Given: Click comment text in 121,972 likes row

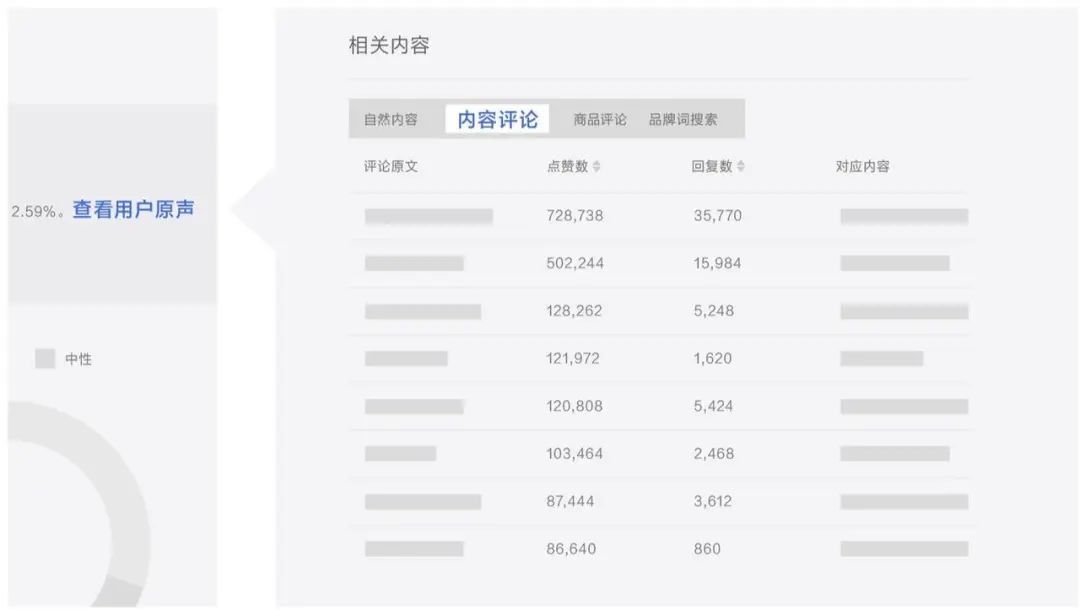Looking at the screenshot, I should (x=406, y=358).
